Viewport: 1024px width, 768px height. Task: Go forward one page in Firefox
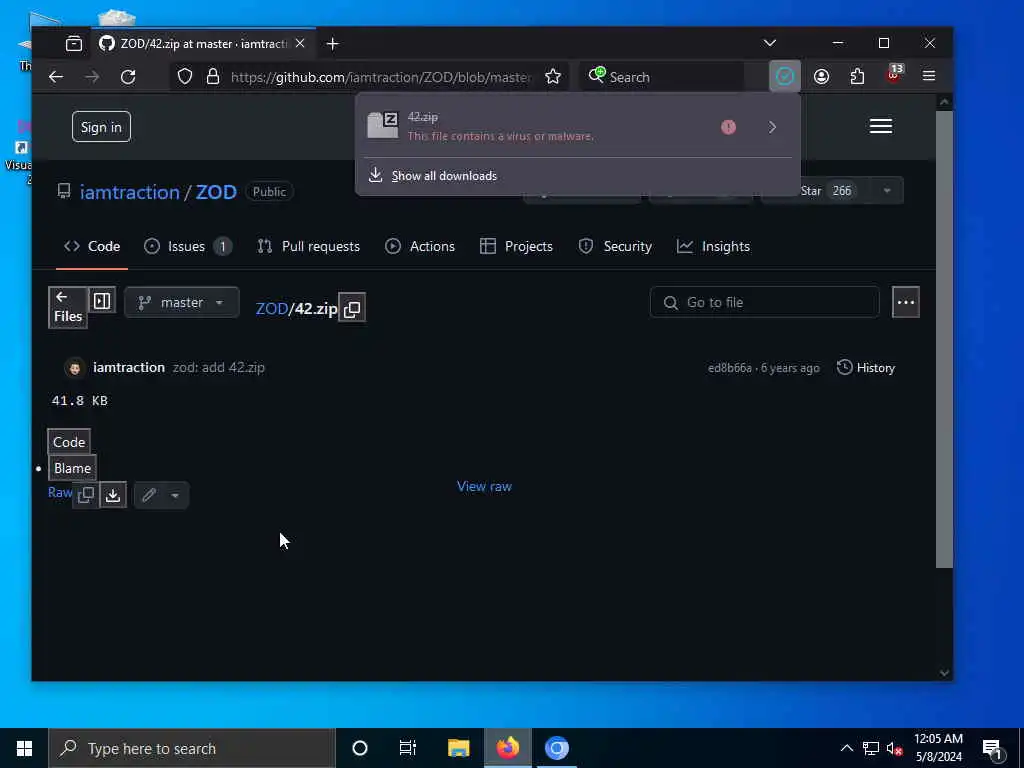point(92,77)
